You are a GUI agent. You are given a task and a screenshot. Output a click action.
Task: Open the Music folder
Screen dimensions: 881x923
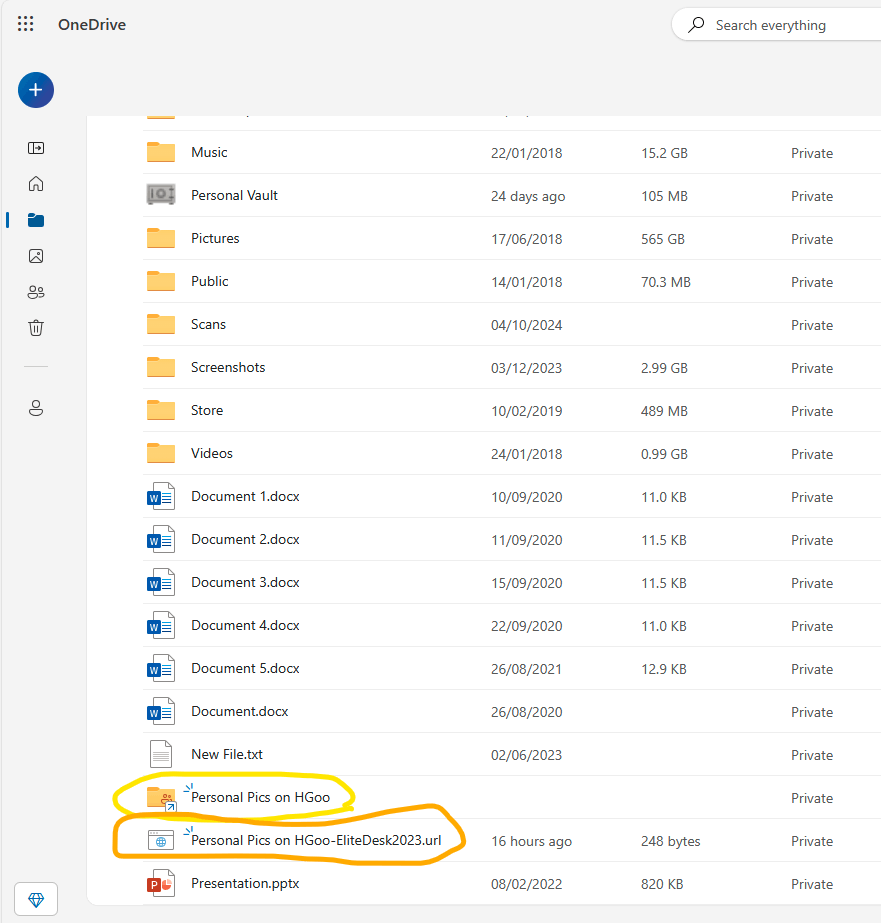point(209,152)
